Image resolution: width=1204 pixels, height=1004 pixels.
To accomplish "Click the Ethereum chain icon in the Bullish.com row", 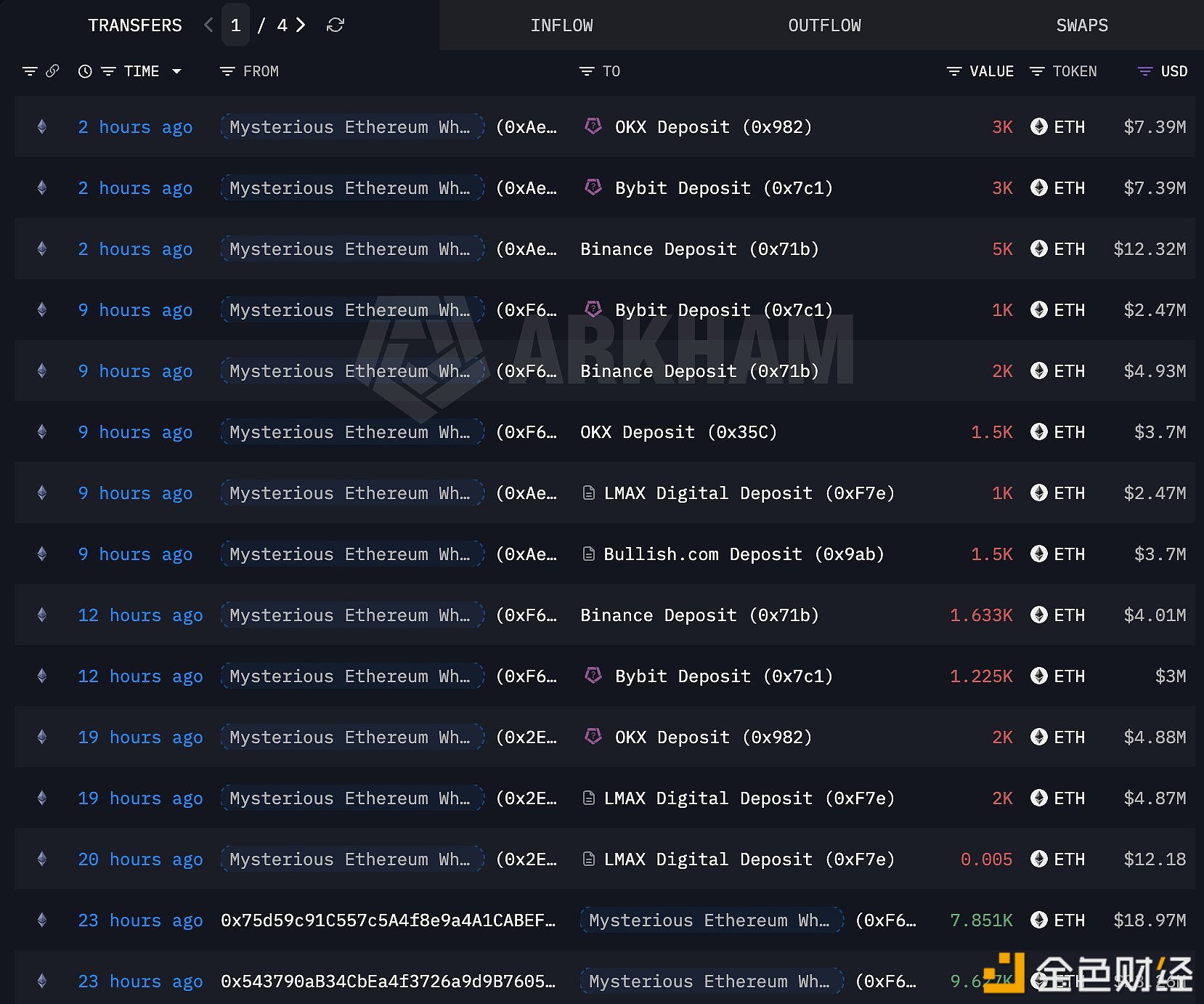I will click(x=42, y=554).
